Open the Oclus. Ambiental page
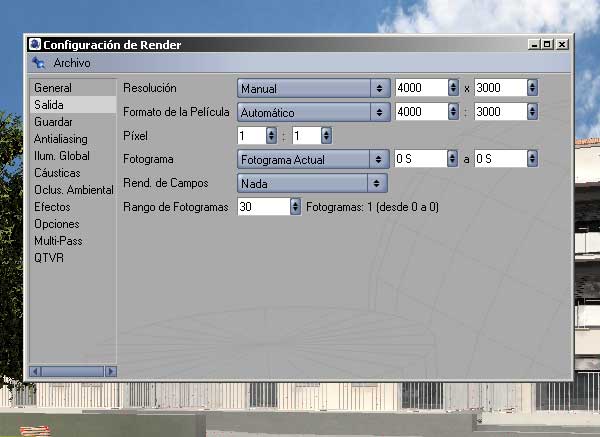The image size is (600, 437). click(x=74, y=190)
